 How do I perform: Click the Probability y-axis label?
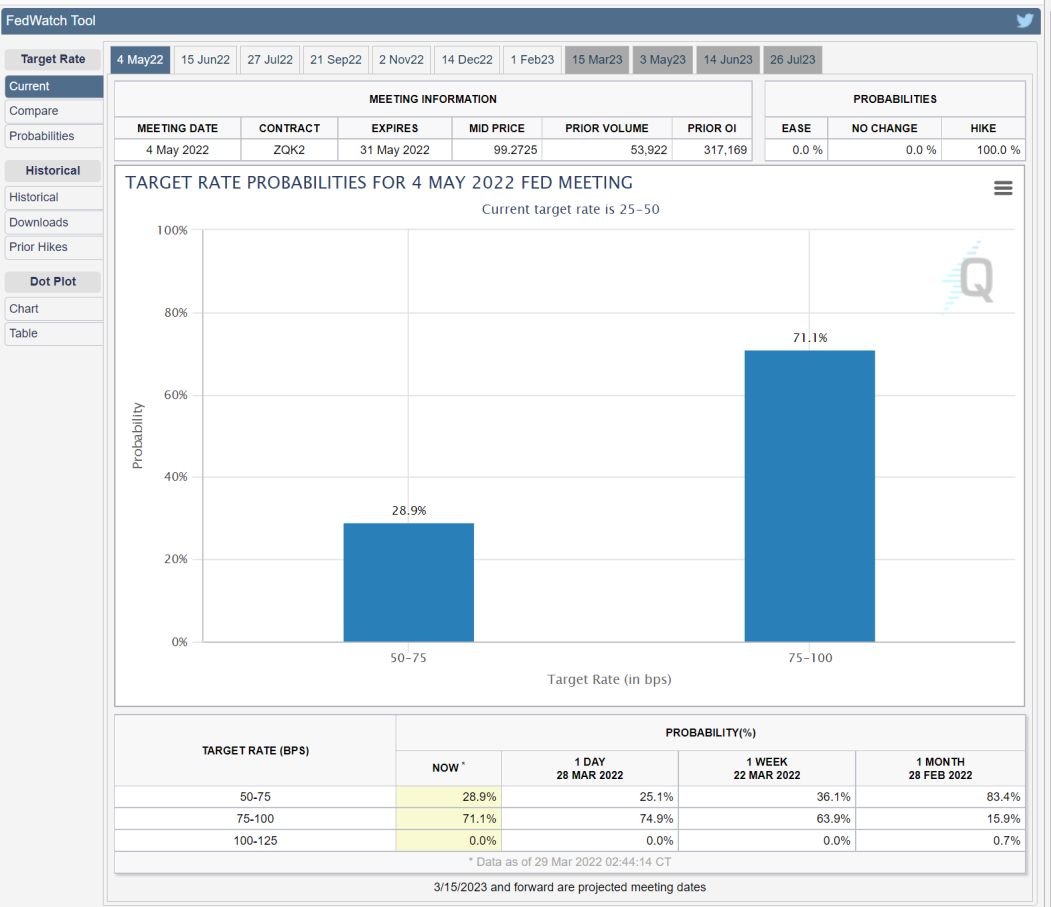point(137,436)
